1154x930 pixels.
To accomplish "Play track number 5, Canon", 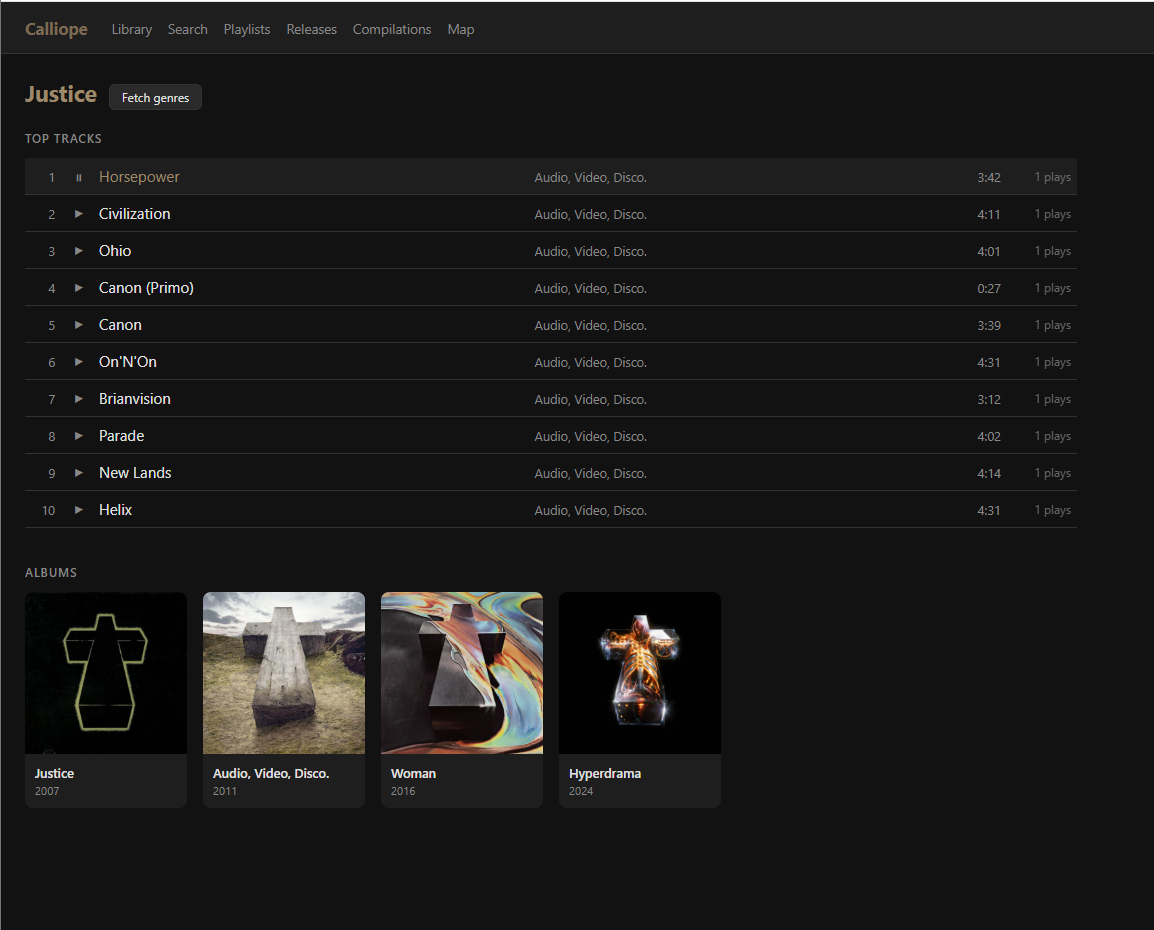I will (x=79, y=325).
